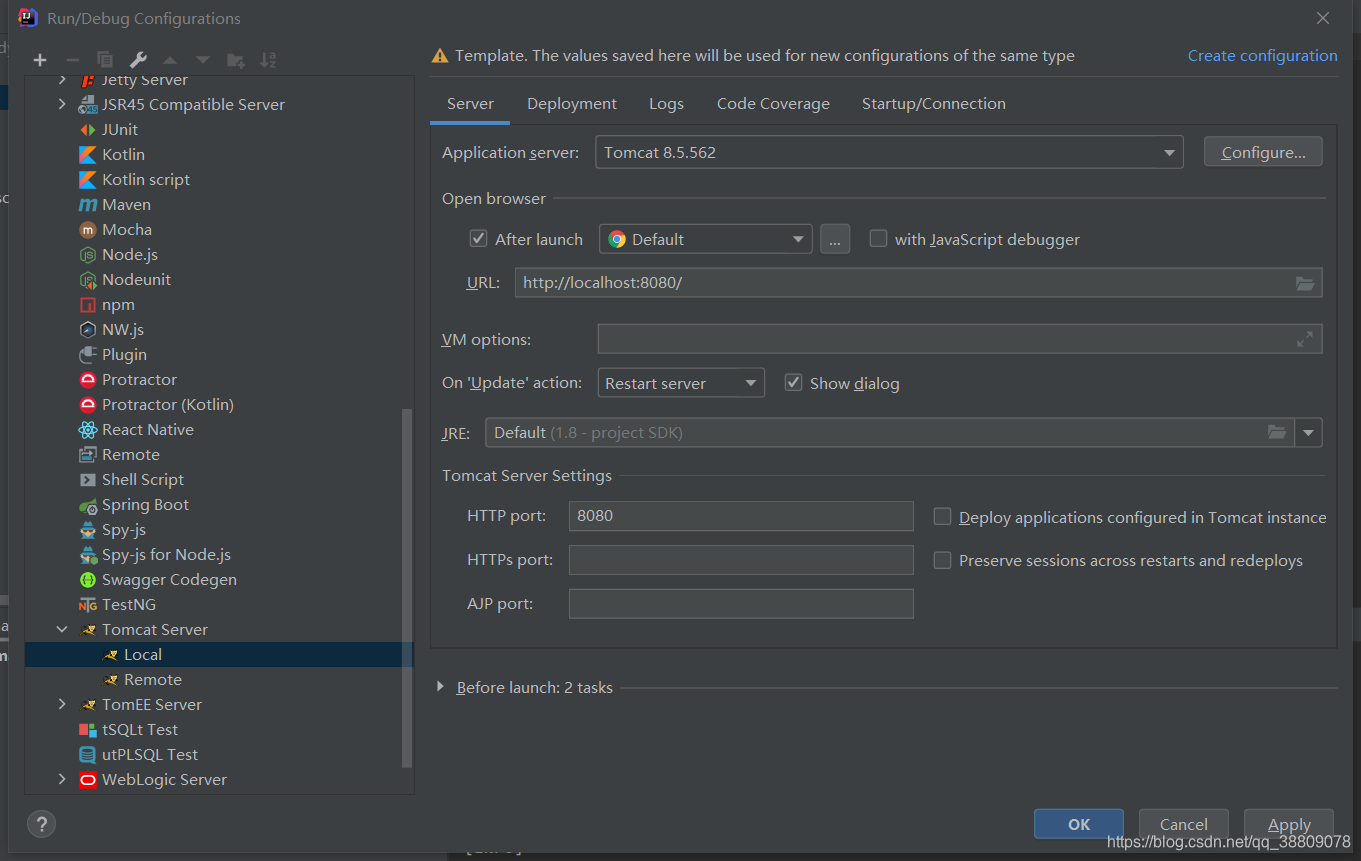This screenshot has height=861, width=1361.
Task: Open edit templates wrench icon
Action: click(139, 60)
